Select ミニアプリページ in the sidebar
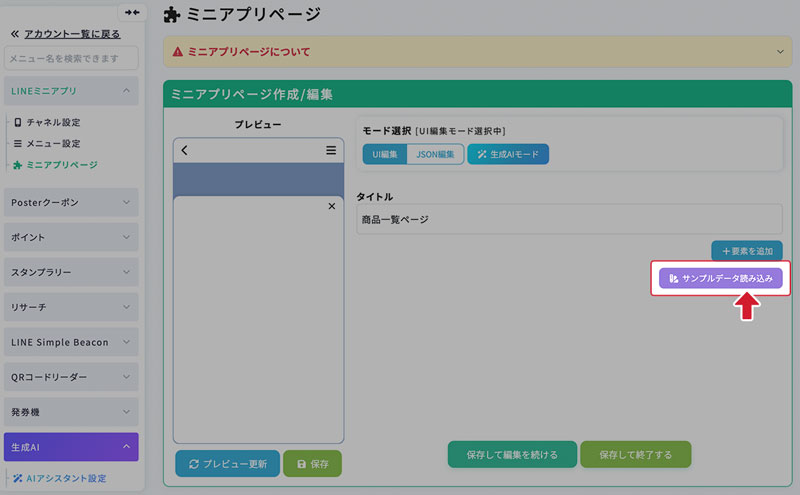This screenshot has height=495, width=800. pyautogui.click(x=62, y=165)
